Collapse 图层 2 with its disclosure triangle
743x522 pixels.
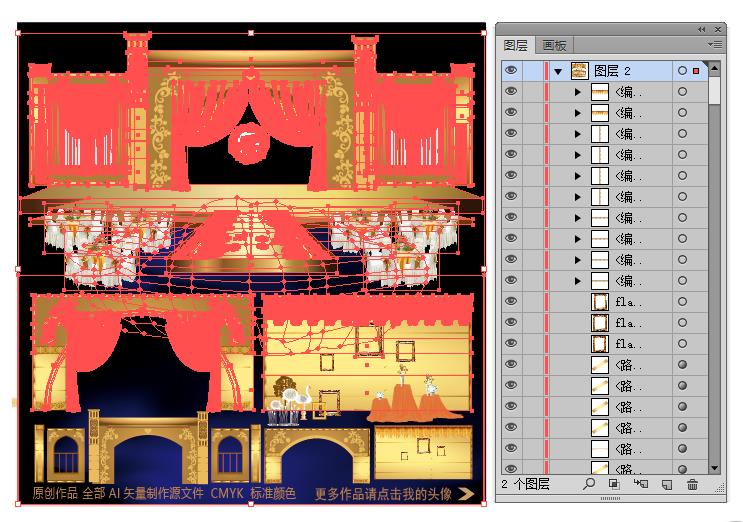pyautogui.click(x=558, y=72)
